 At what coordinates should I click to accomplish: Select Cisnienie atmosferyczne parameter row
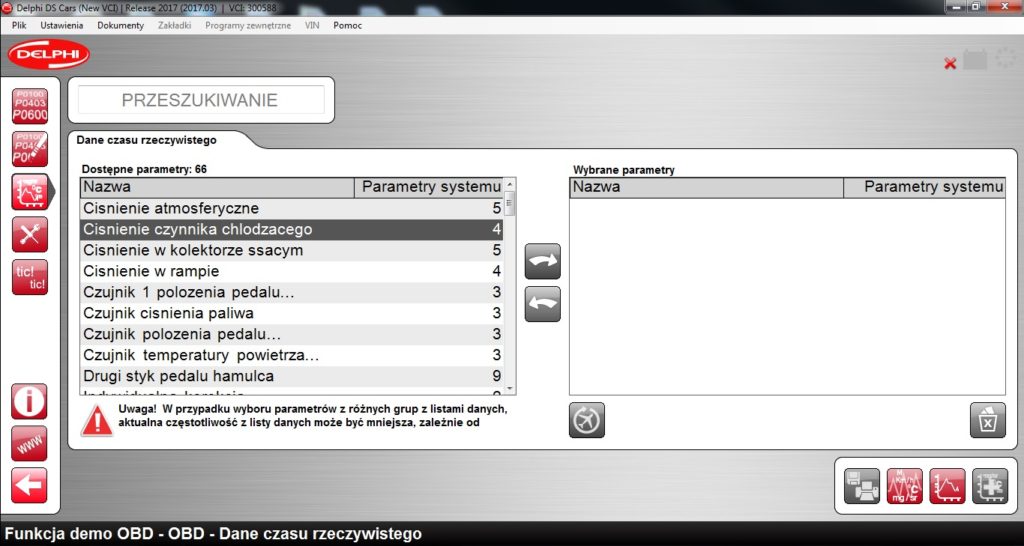click(292, 208)
